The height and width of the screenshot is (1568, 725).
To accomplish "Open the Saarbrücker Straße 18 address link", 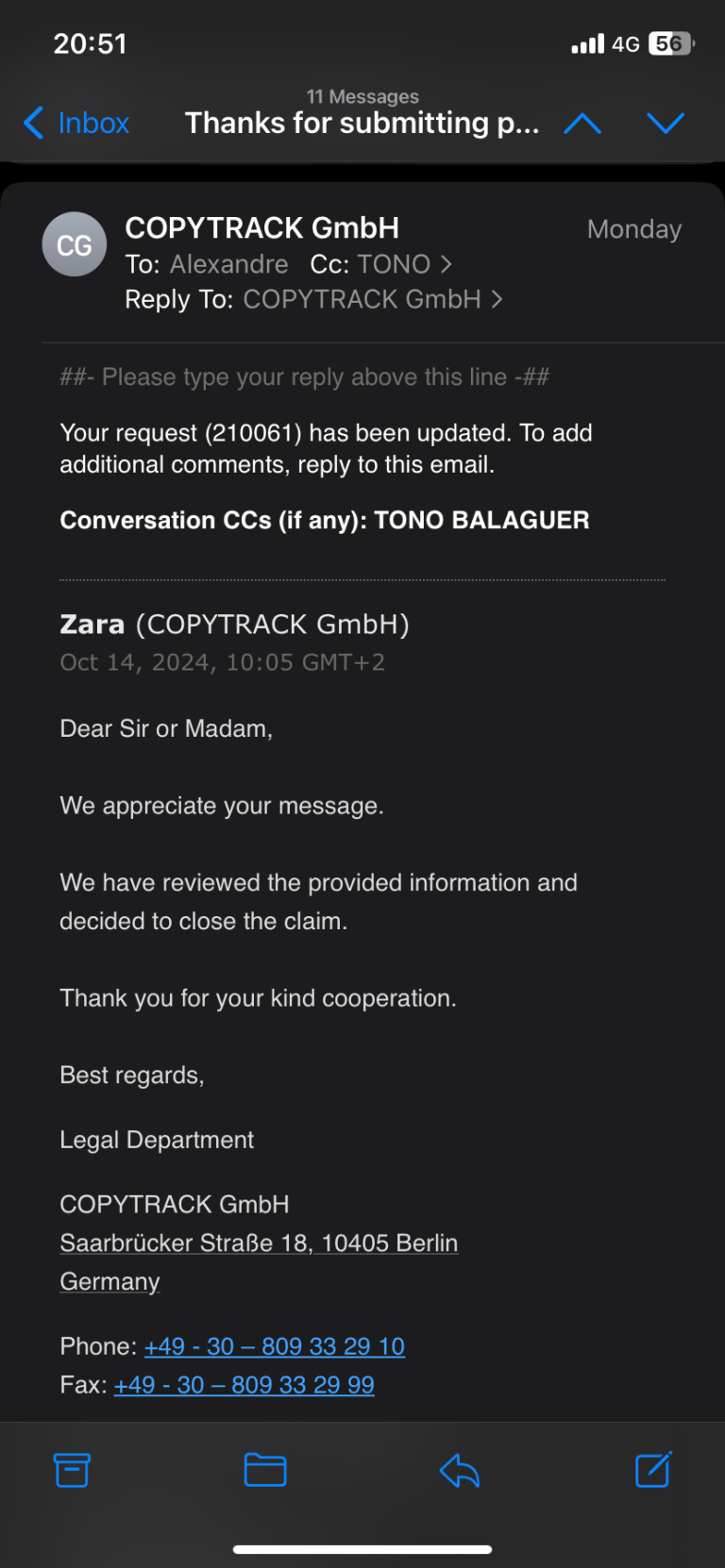I will pos(259,1243).
